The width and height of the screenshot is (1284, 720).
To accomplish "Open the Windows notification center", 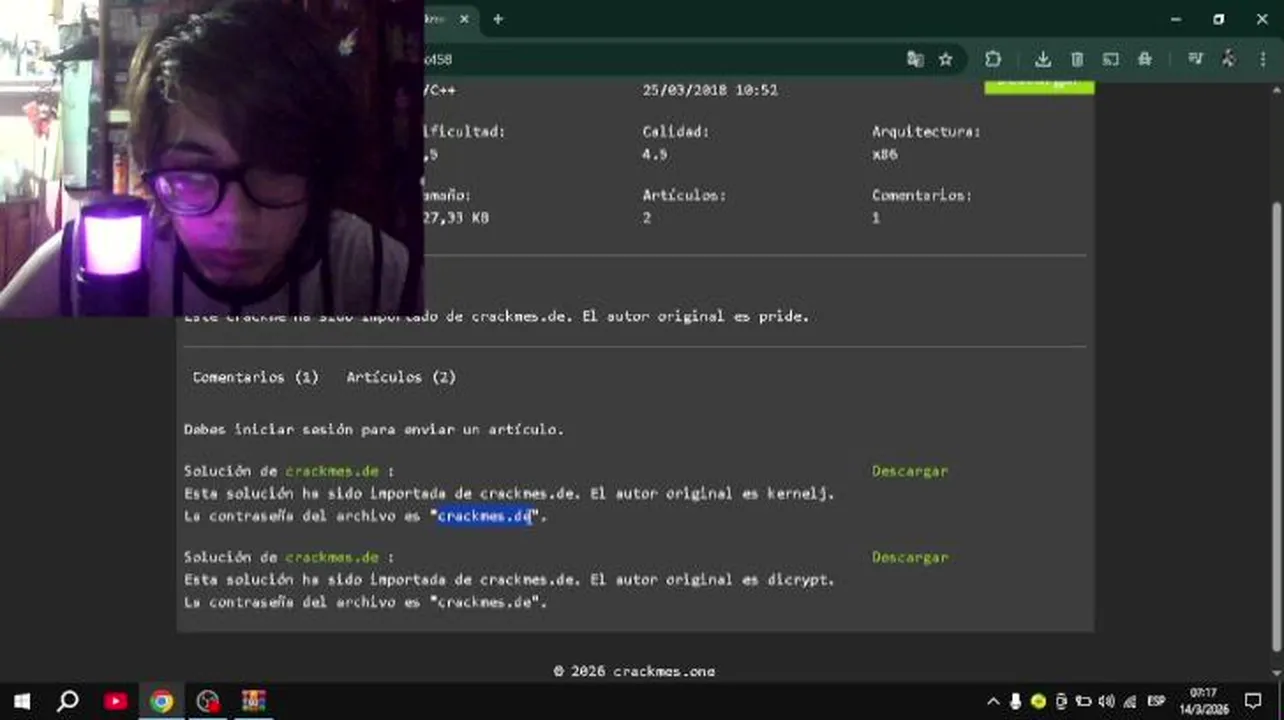I will (1253, 701).
